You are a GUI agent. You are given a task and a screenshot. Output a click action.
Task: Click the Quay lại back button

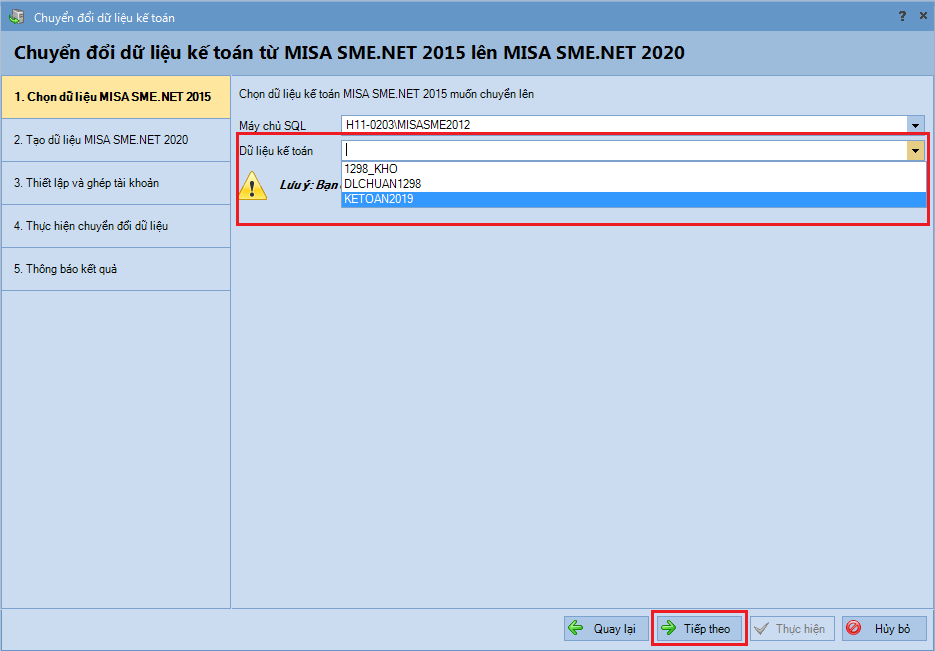[x=606, y=628]
